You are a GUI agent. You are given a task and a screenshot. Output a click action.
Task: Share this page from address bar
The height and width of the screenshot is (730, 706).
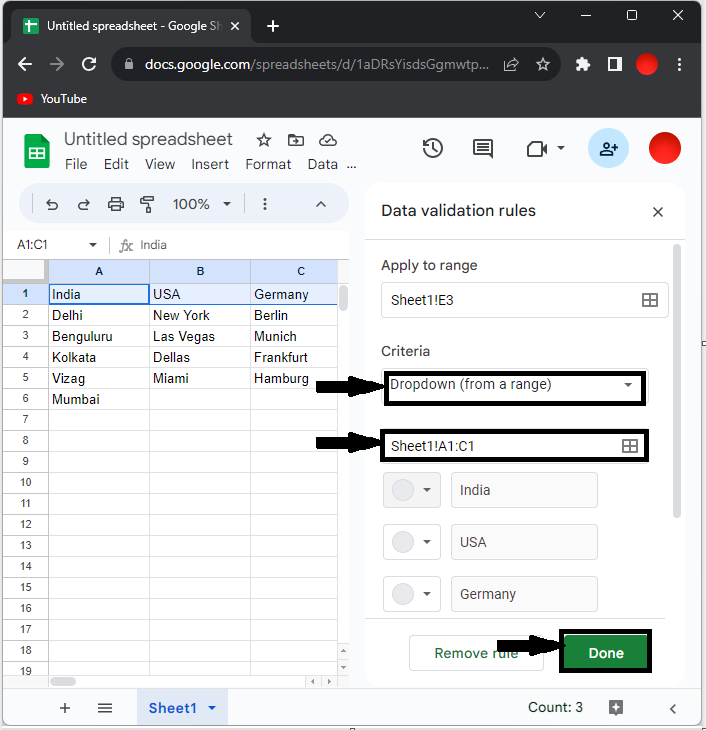pyautogui.click(x=511, y=64)
